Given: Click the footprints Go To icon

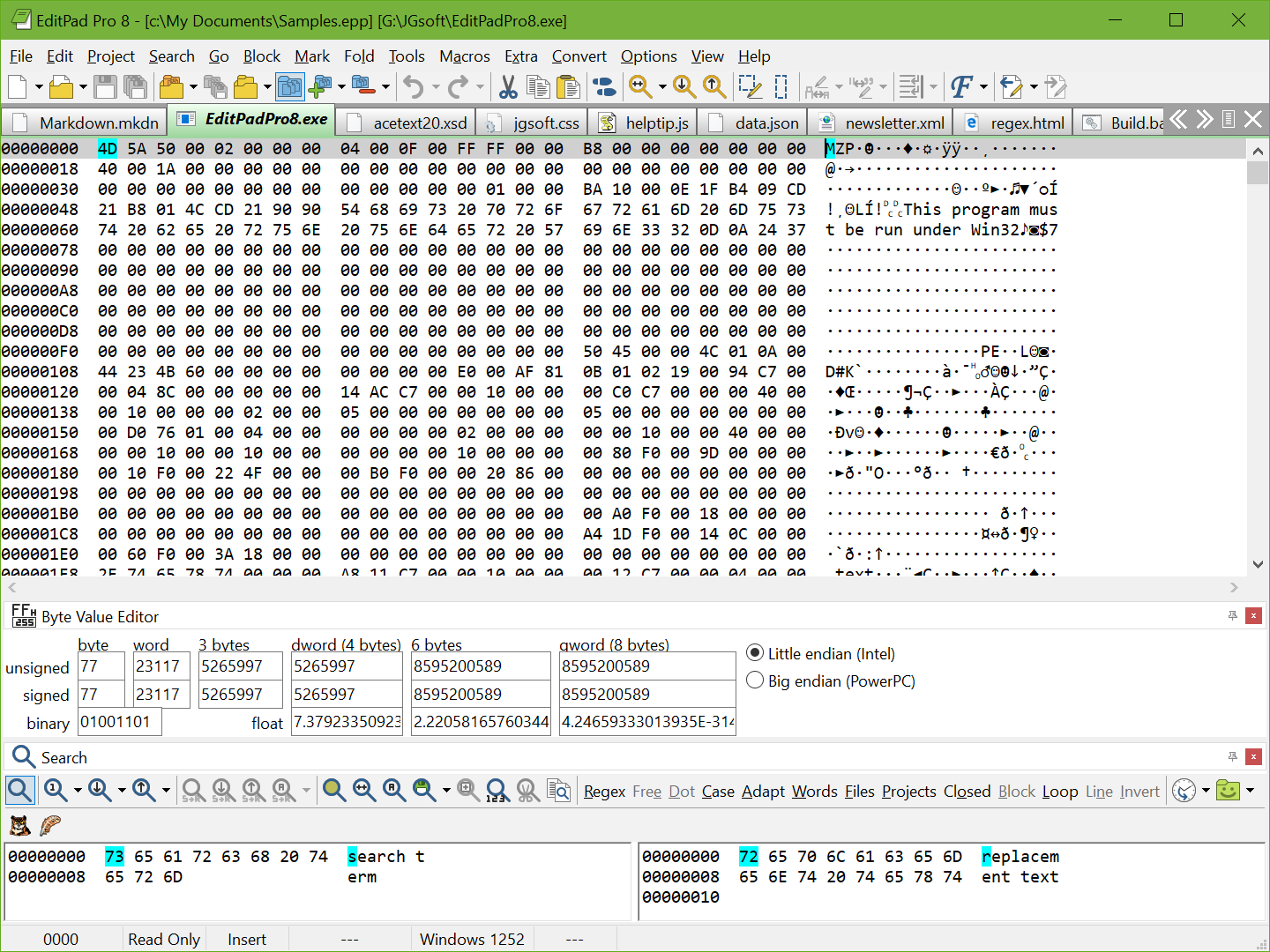Looking at the screenshot, I should (604, 86).
